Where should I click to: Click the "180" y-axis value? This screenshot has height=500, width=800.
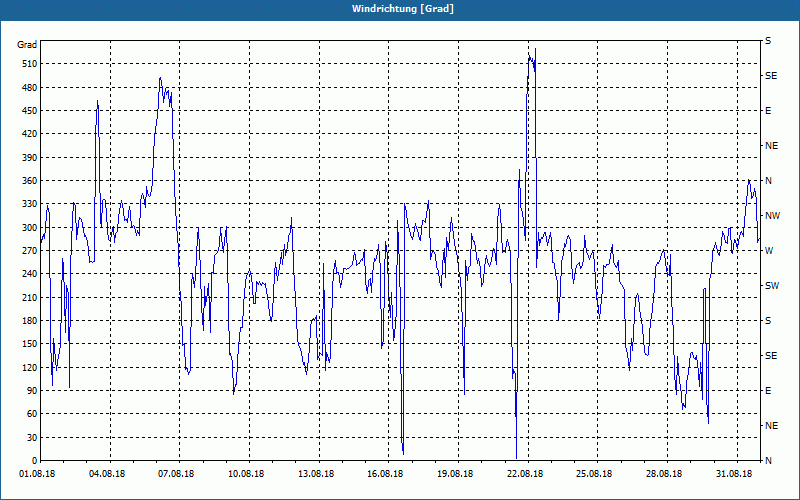click(30, 321)
